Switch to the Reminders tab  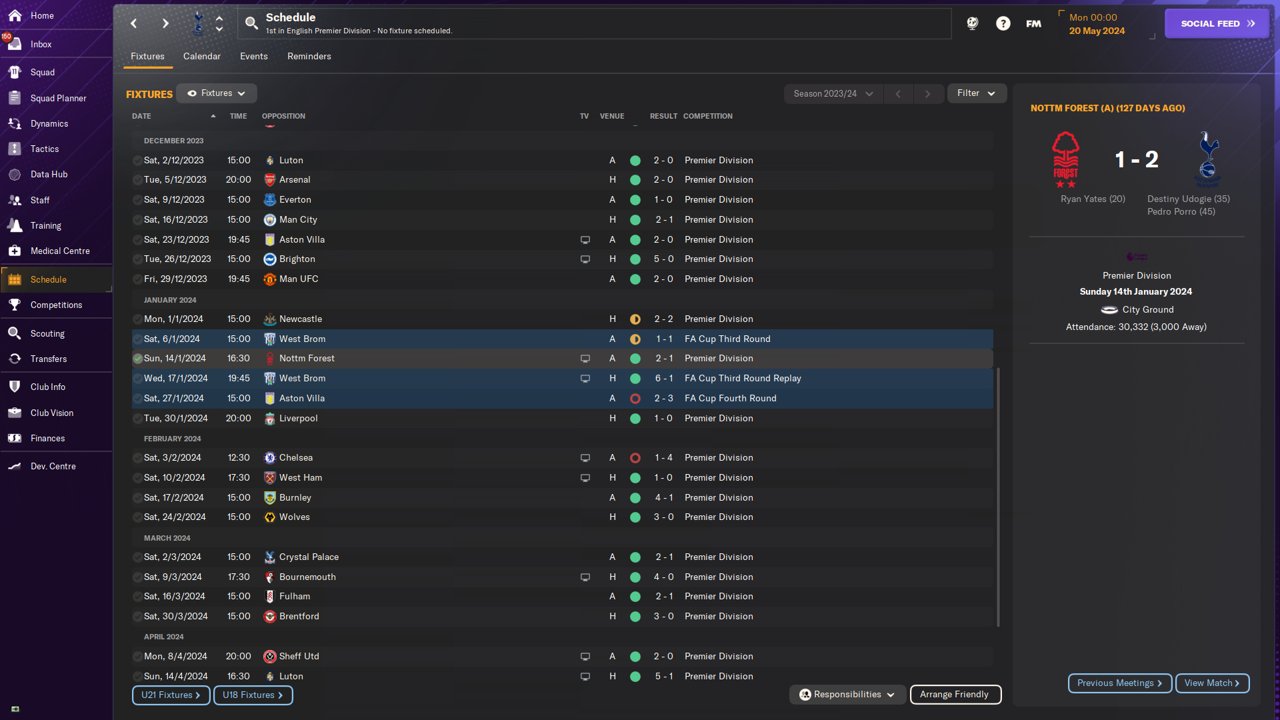(x=309, y=56)
